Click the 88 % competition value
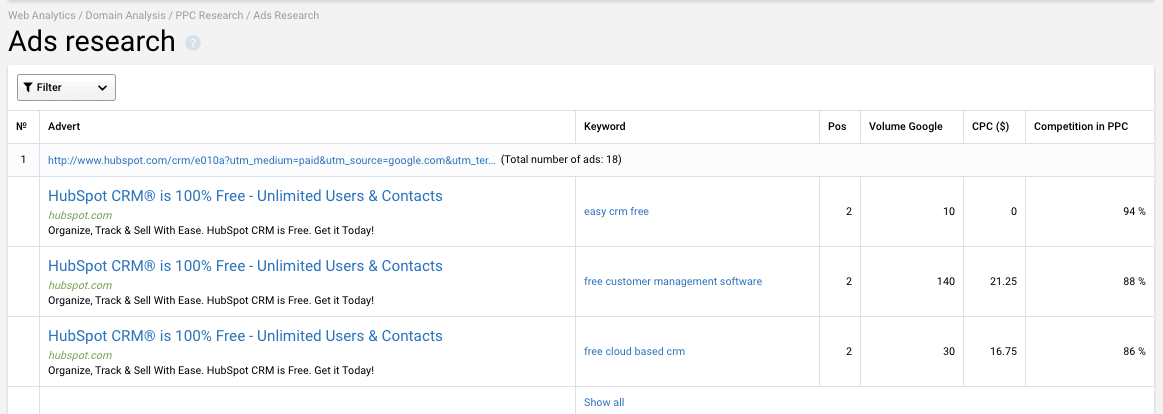The height and width of the screenshot is (414, 1163). 1134,281
